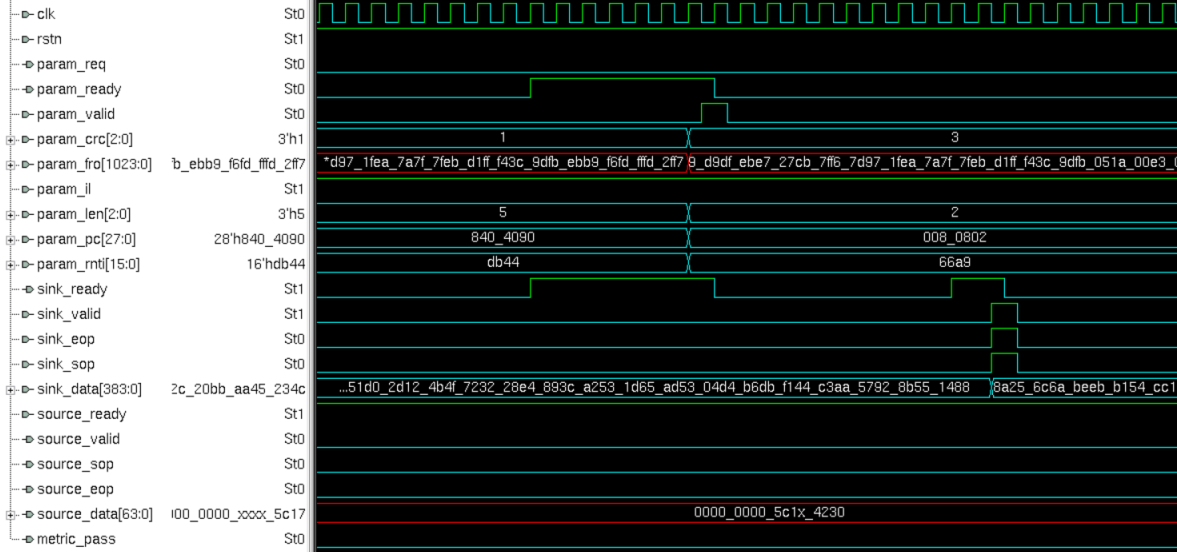Click the signal icon next to param_ready
The height and width of the screenshot is (552, 1177).
tap(29, 89)
